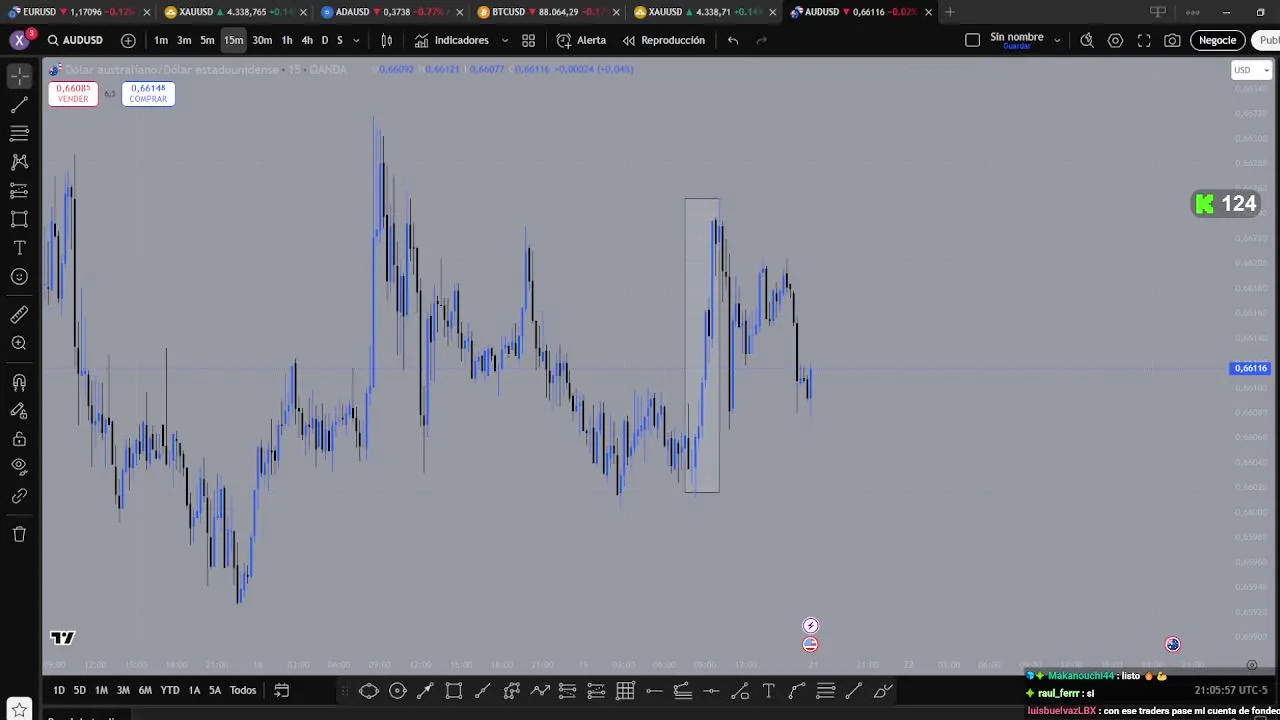Hide all drawings with eye icon

19,466
